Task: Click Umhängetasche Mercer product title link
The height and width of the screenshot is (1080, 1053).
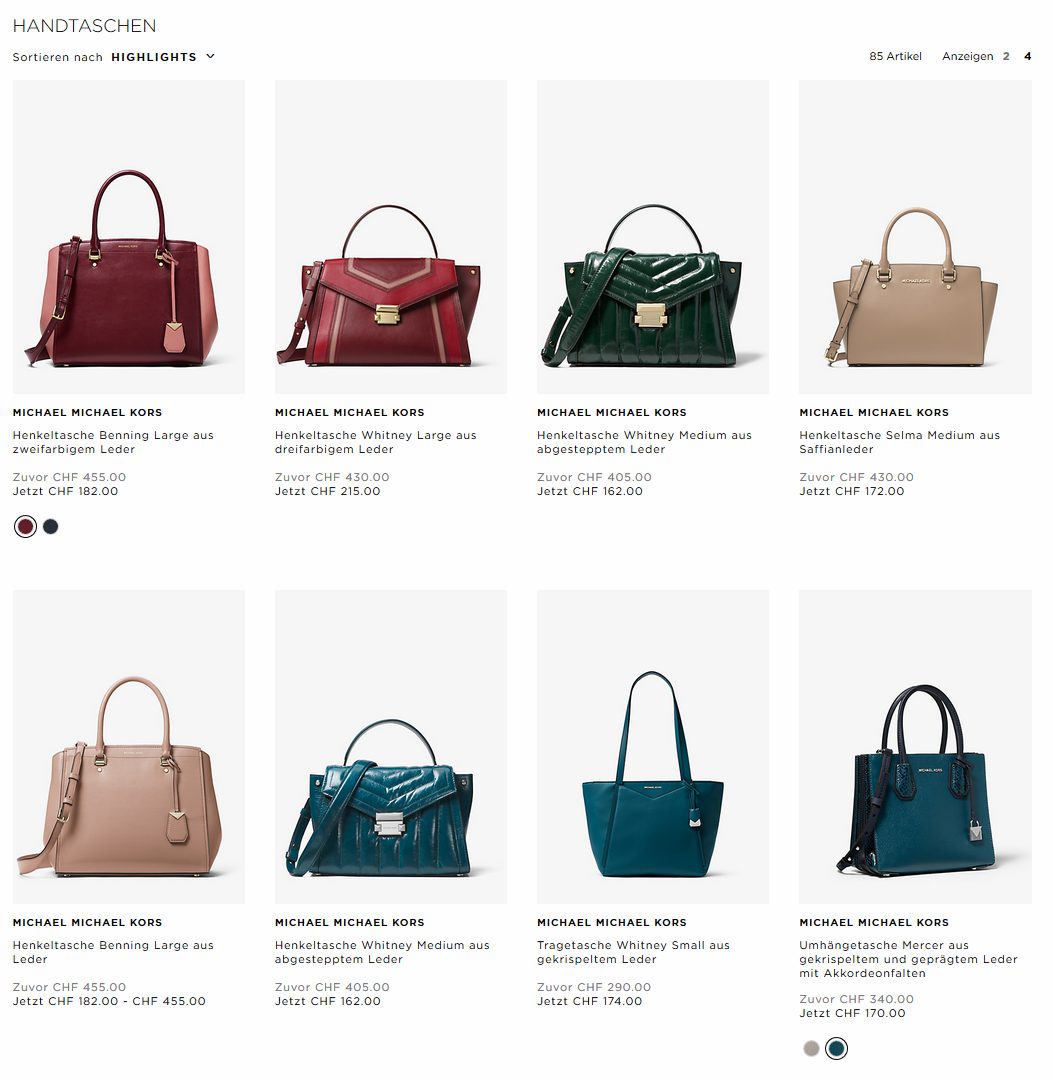Action: point(908,959)
